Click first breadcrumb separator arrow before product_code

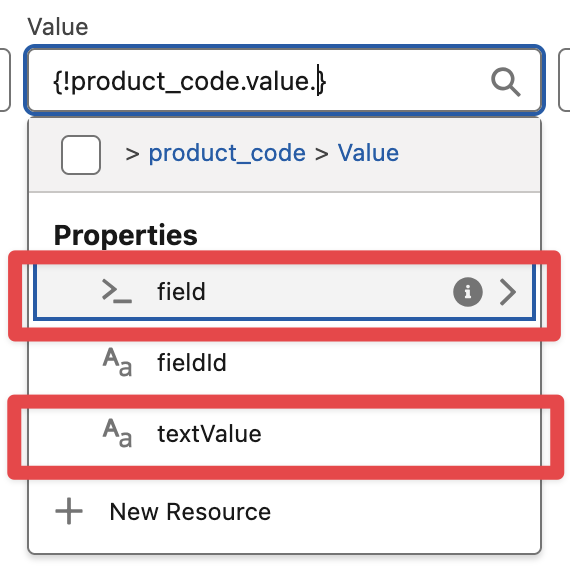(x=132, y=154)
